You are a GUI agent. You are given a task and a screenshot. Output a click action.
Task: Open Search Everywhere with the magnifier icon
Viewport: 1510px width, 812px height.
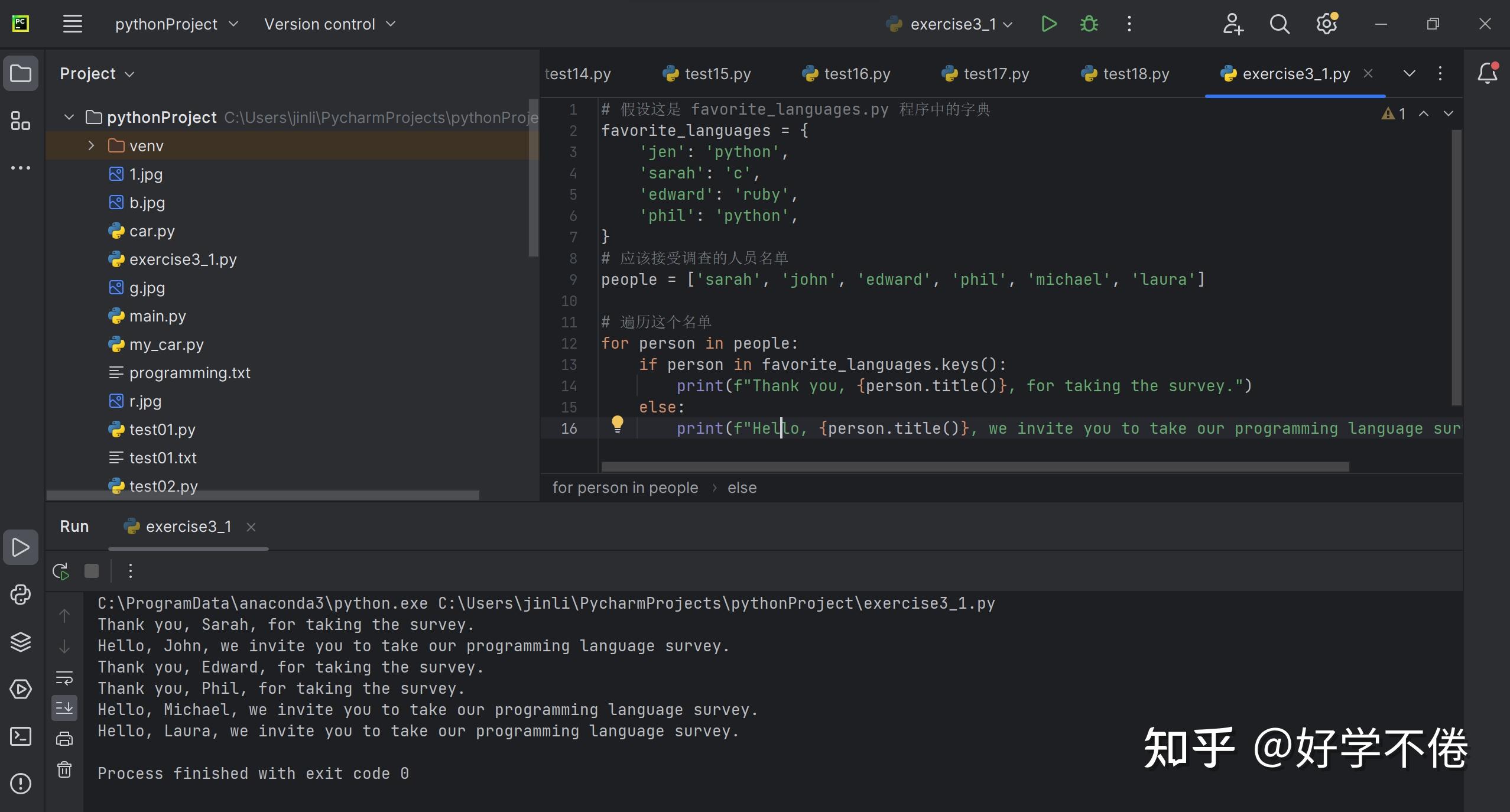coord(1279,24)
